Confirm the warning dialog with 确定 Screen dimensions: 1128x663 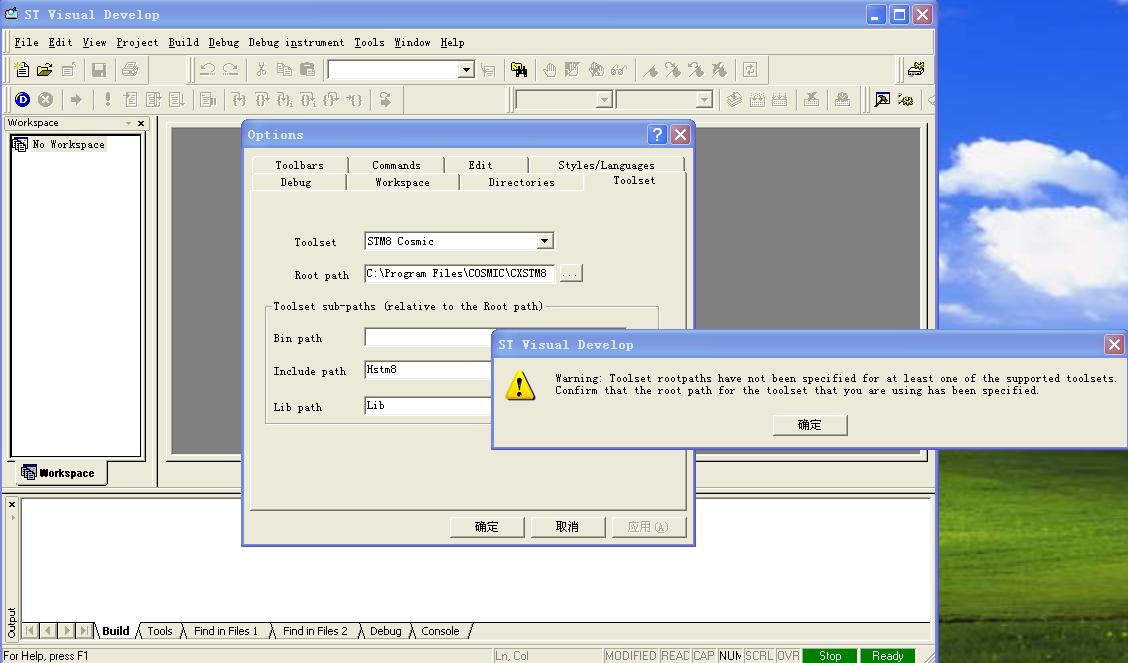coord(810,424)
